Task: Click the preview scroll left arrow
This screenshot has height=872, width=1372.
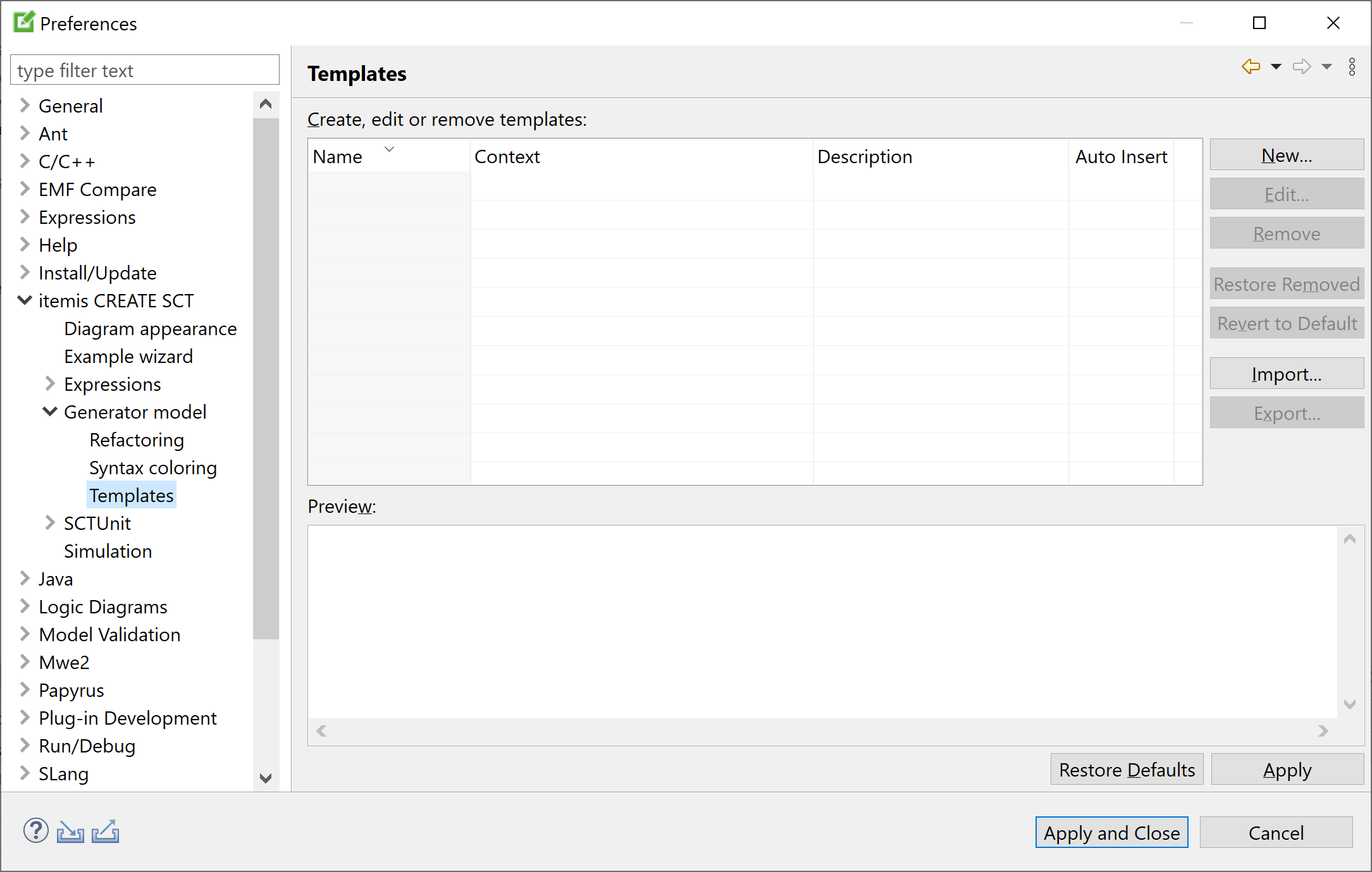Action: (321, 731)
